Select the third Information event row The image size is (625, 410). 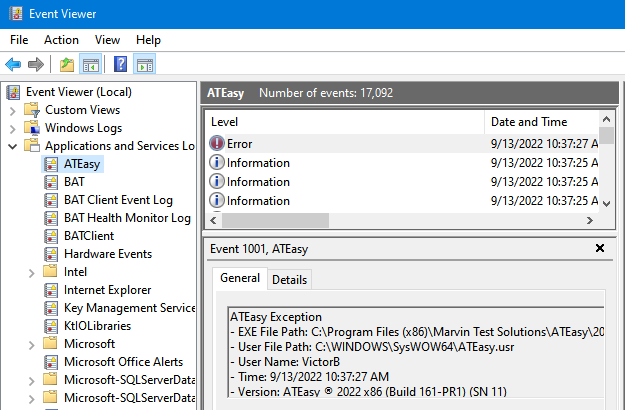[403, 201]
